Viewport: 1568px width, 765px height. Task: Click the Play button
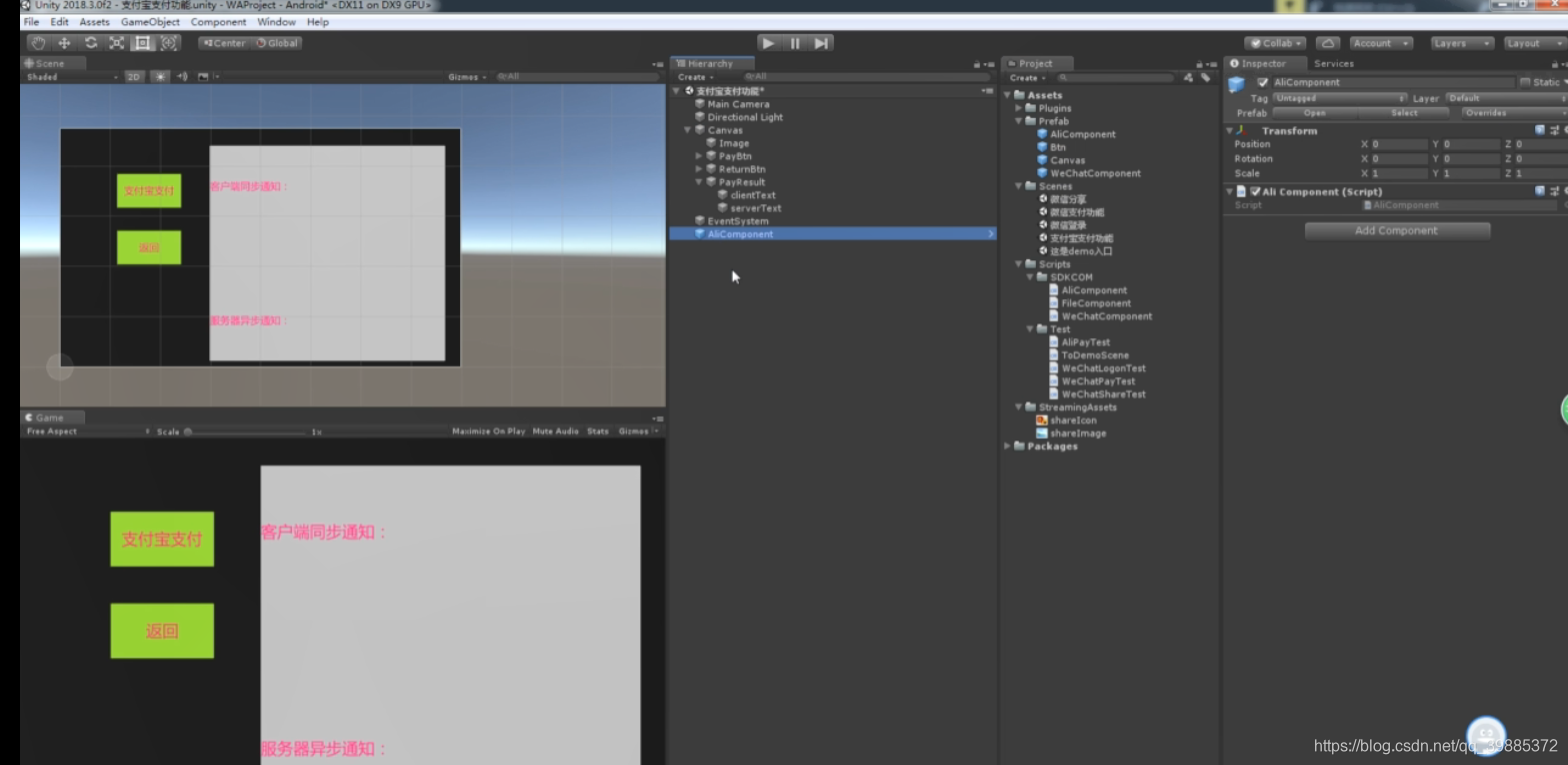768,43
